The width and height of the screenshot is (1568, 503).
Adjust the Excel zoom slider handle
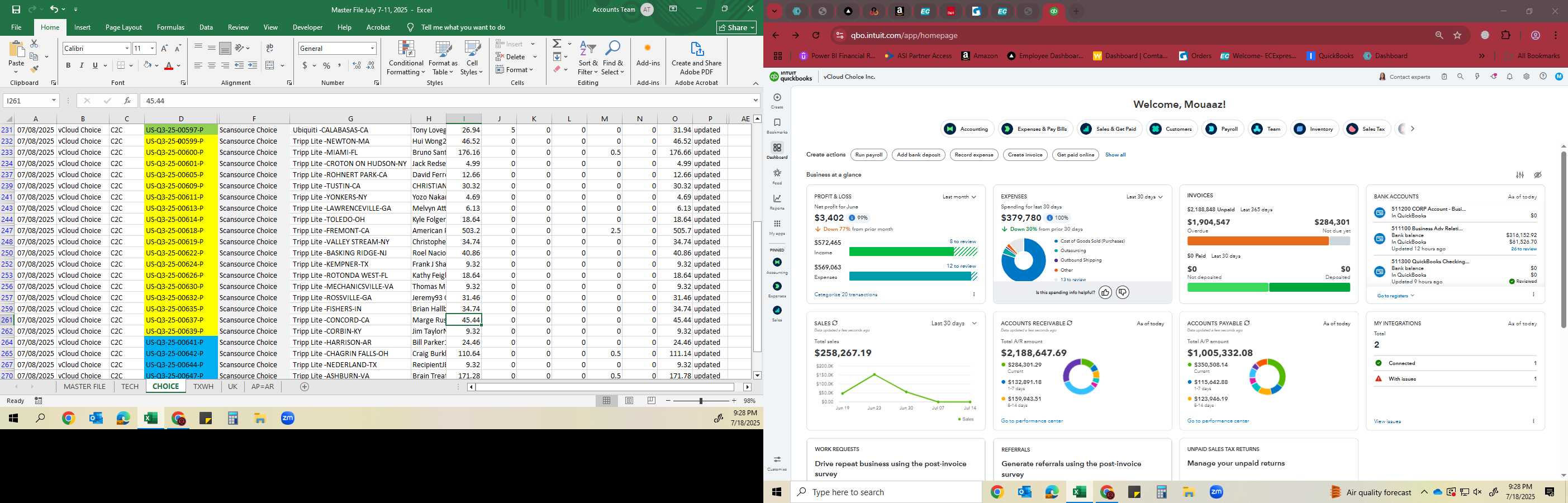(x=701, y=401)
